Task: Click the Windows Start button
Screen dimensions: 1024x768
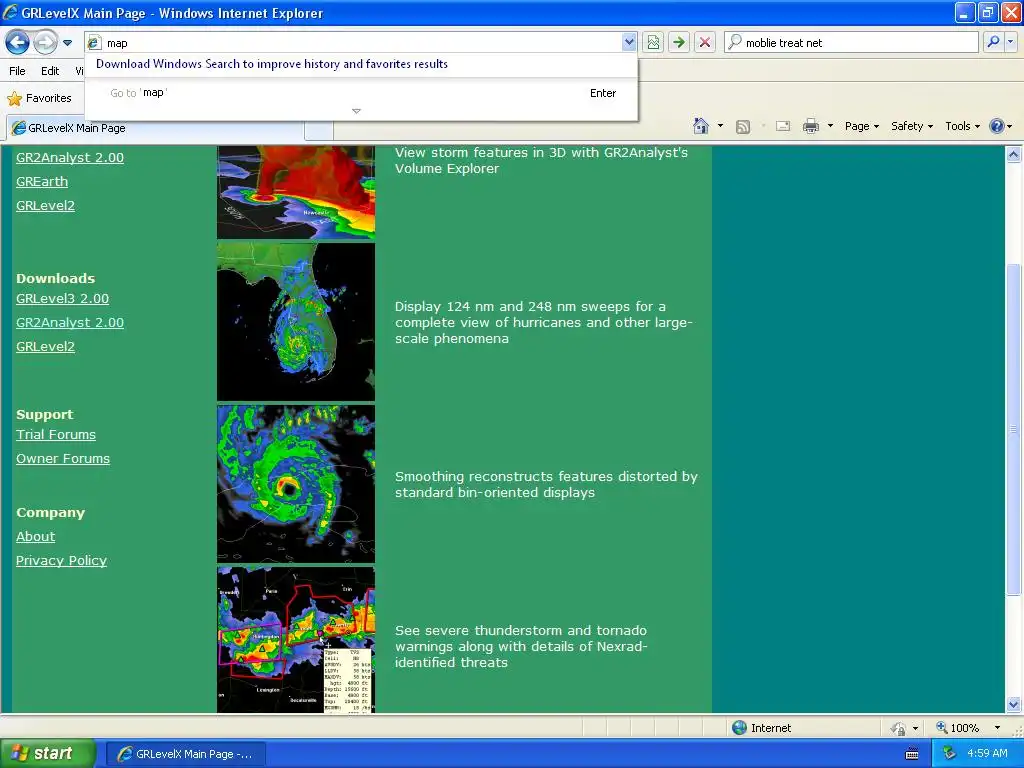Action: pyautogui.click(x=47, y=753)
